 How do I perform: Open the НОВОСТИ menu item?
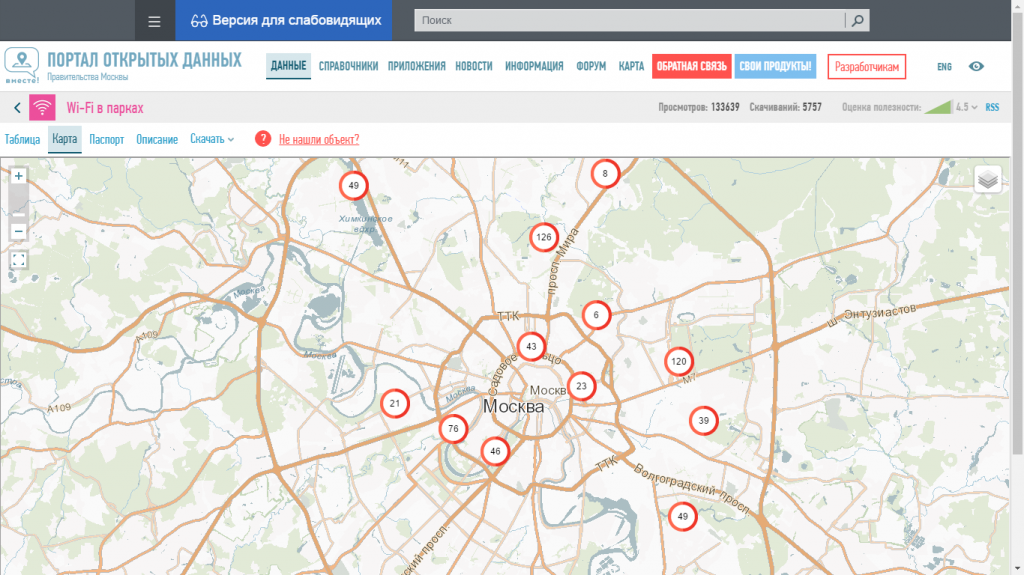tap(473, 66)
